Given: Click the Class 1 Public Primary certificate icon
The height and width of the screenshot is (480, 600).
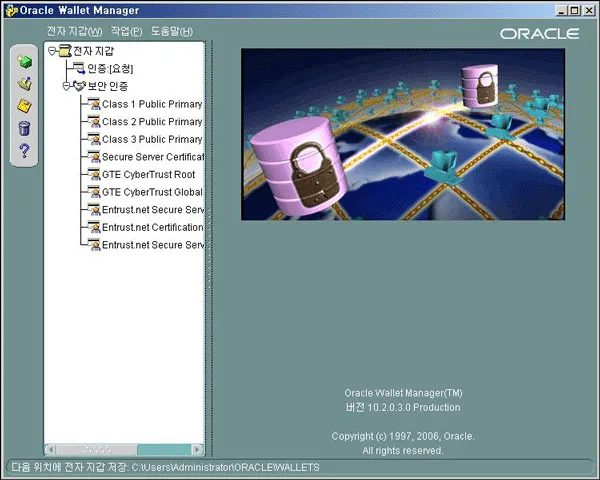Looking at the screenshot, I should (94, 104).
